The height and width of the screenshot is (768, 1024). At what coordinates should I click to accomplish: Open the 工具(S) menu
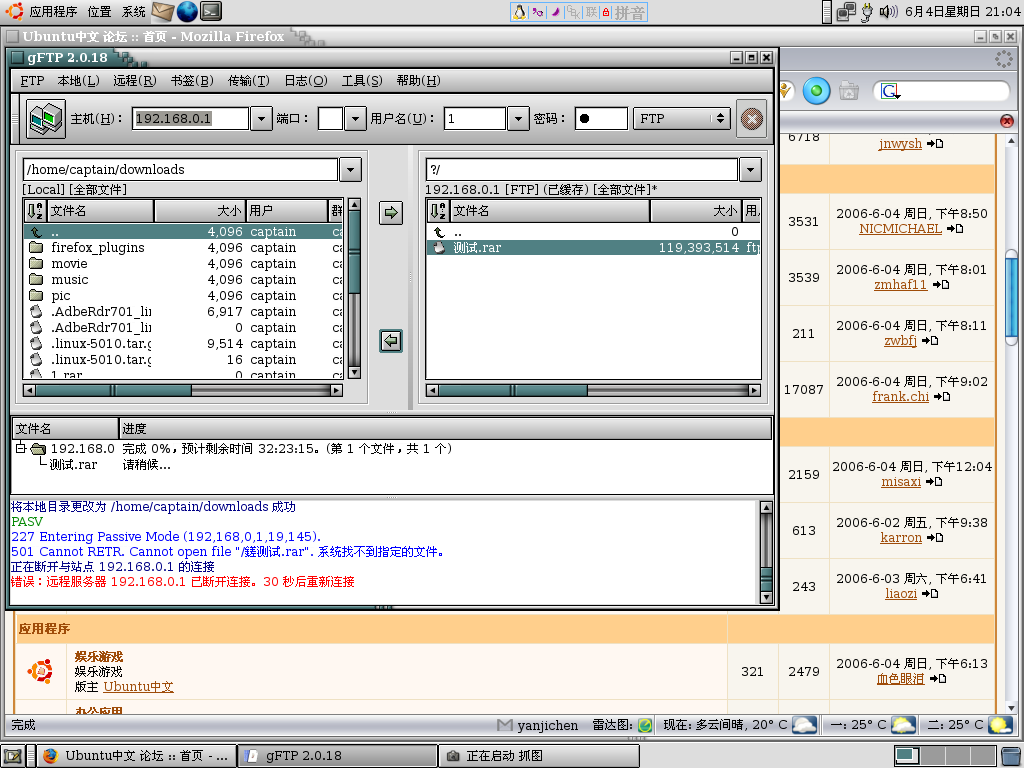tap(362, 80)
